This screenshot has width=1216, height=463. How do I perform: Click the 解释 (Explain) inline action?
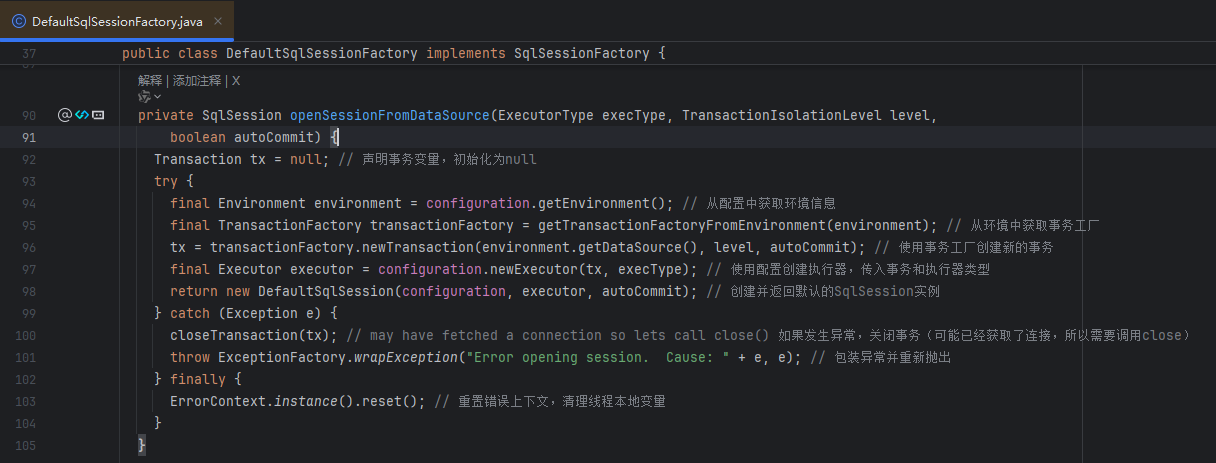(x=150, y=80)
